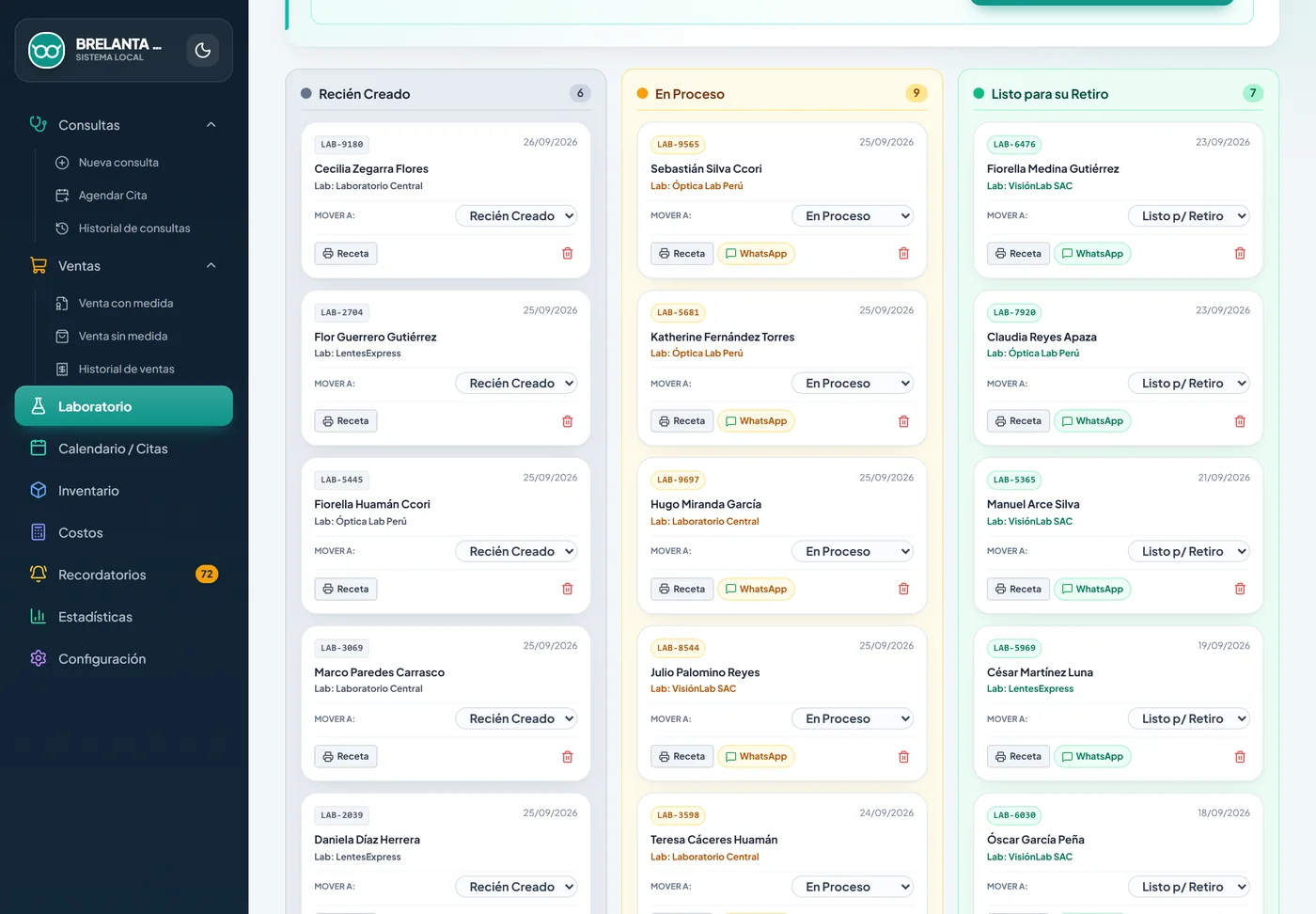Open status dropdown for Claudia Reyes Apaza
This screenshot has height=914, width=1316.
click(x=1189, y=384)
